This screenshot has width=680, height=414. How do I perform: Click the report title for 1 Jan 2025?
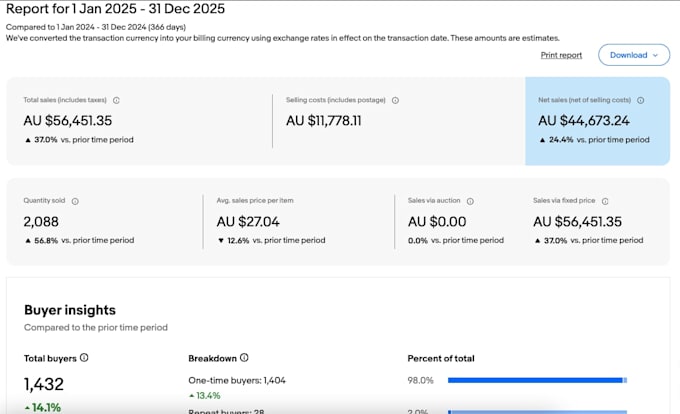(x=115, y=9)
